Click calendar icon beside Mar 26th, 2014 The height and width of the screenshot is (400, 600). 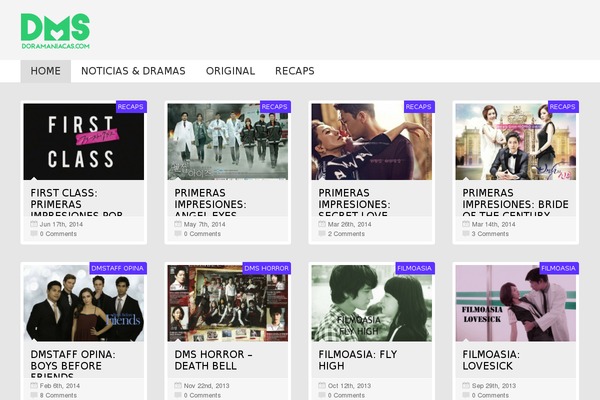click(322, 224)
